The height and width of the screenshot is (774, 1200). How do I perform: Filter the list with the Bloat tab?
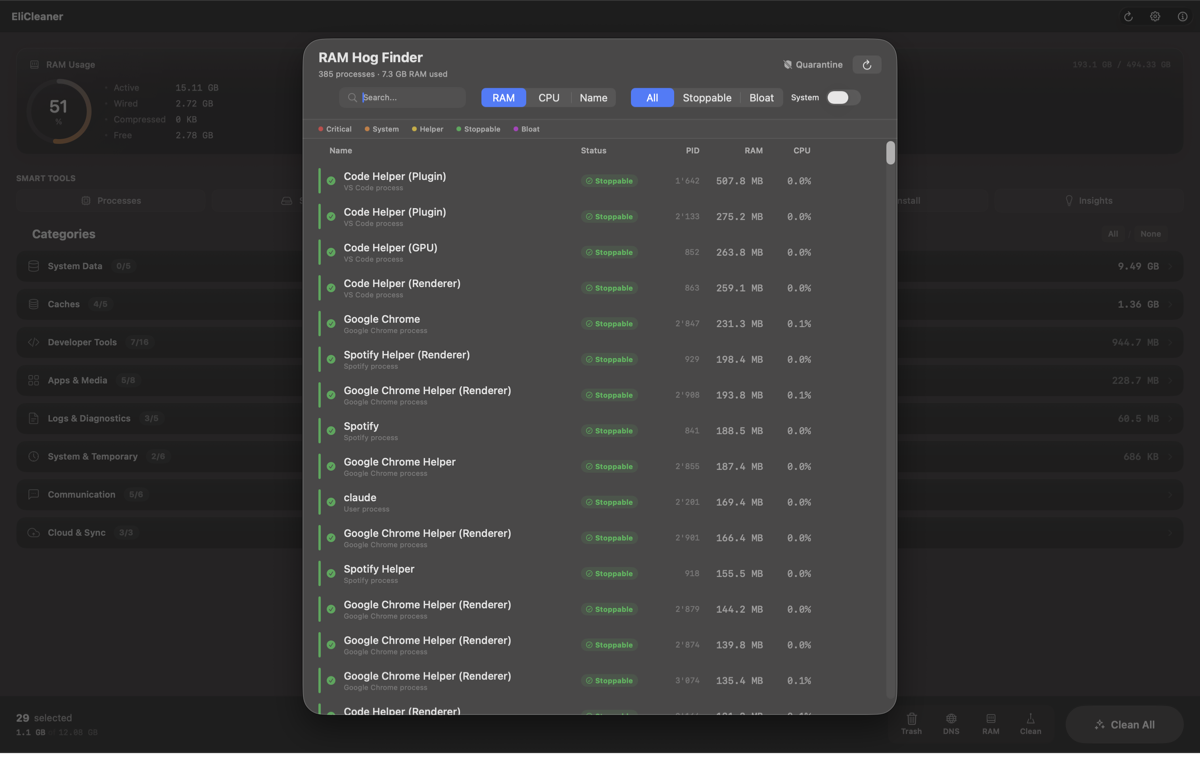coord(761,98)
